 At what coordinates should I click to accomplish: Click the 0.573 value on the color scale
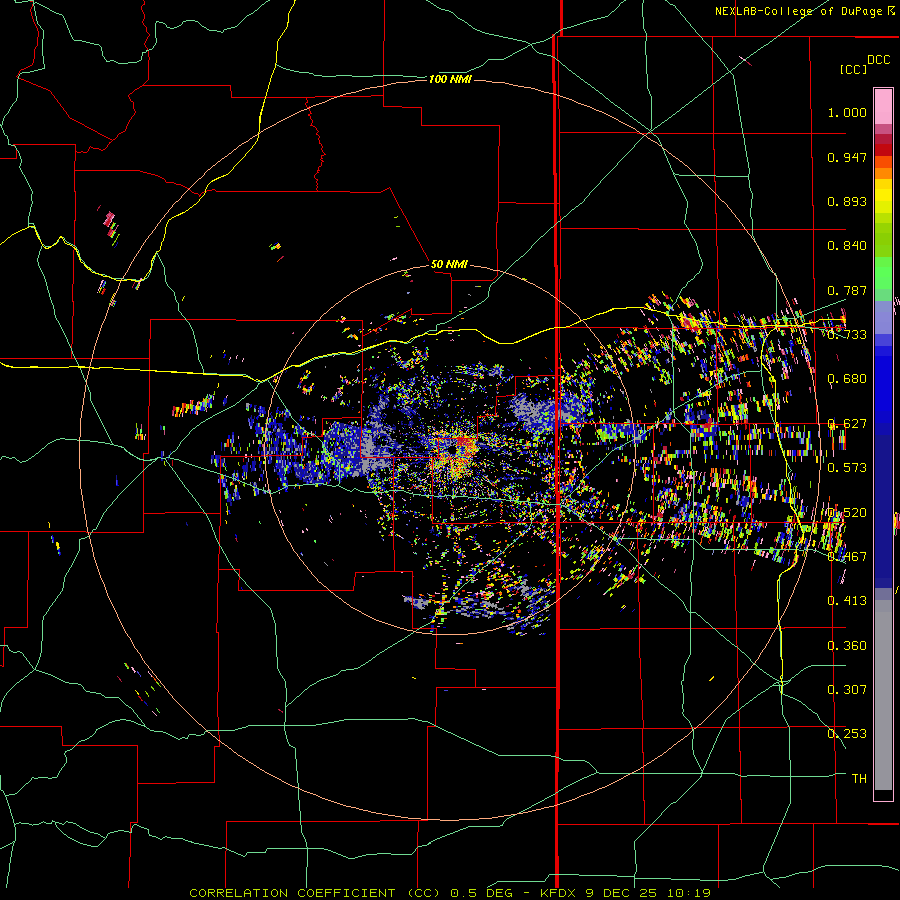click(x=847, y=468)
